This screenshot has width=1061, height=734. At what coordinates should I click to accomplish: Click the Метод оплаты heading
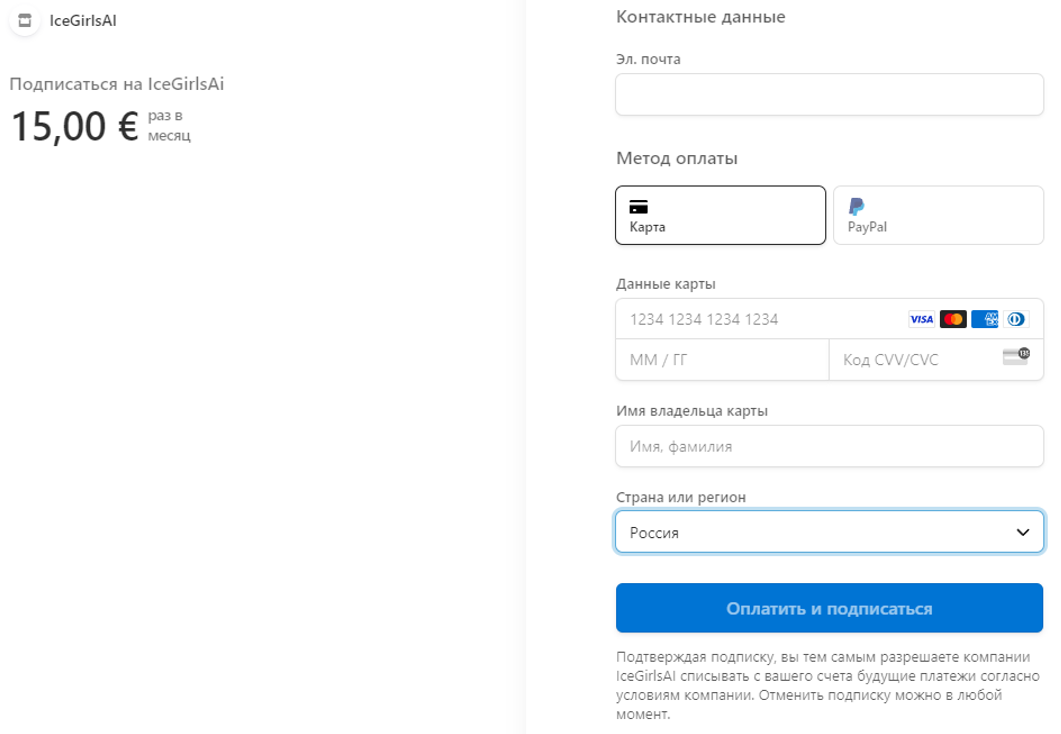(x=677, y=158)
